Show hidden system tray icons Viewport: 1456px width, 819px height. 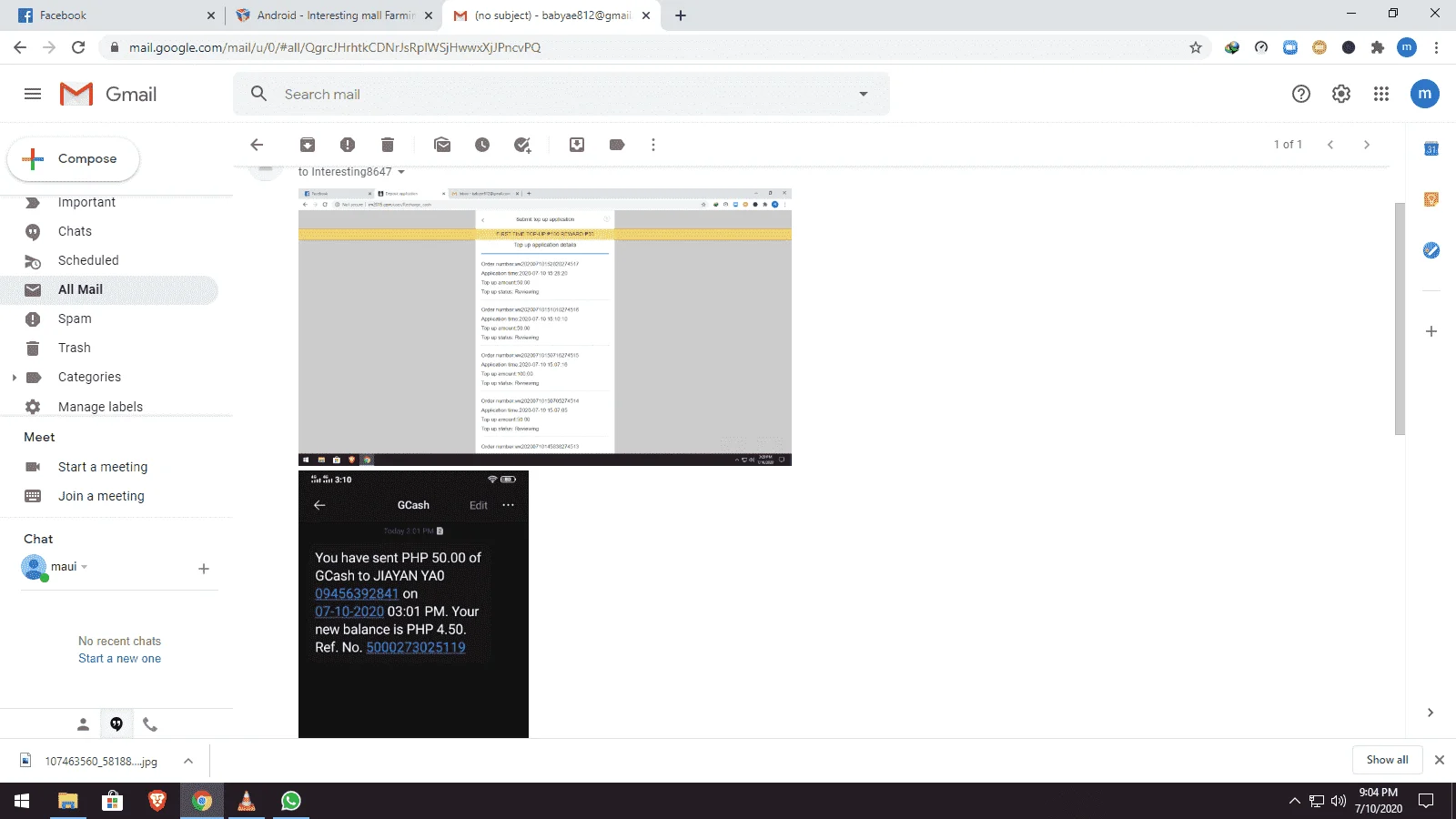pos(1294,801)
